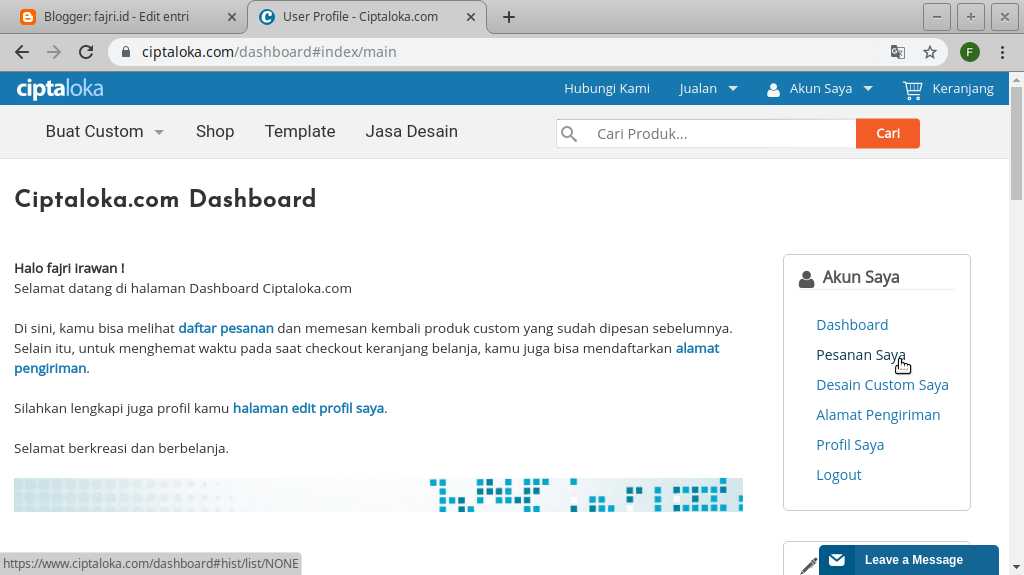This screenshot has height=575, width=1024.
Task: Open Alamat Pengiriman in sidebar
Action: 878,415
